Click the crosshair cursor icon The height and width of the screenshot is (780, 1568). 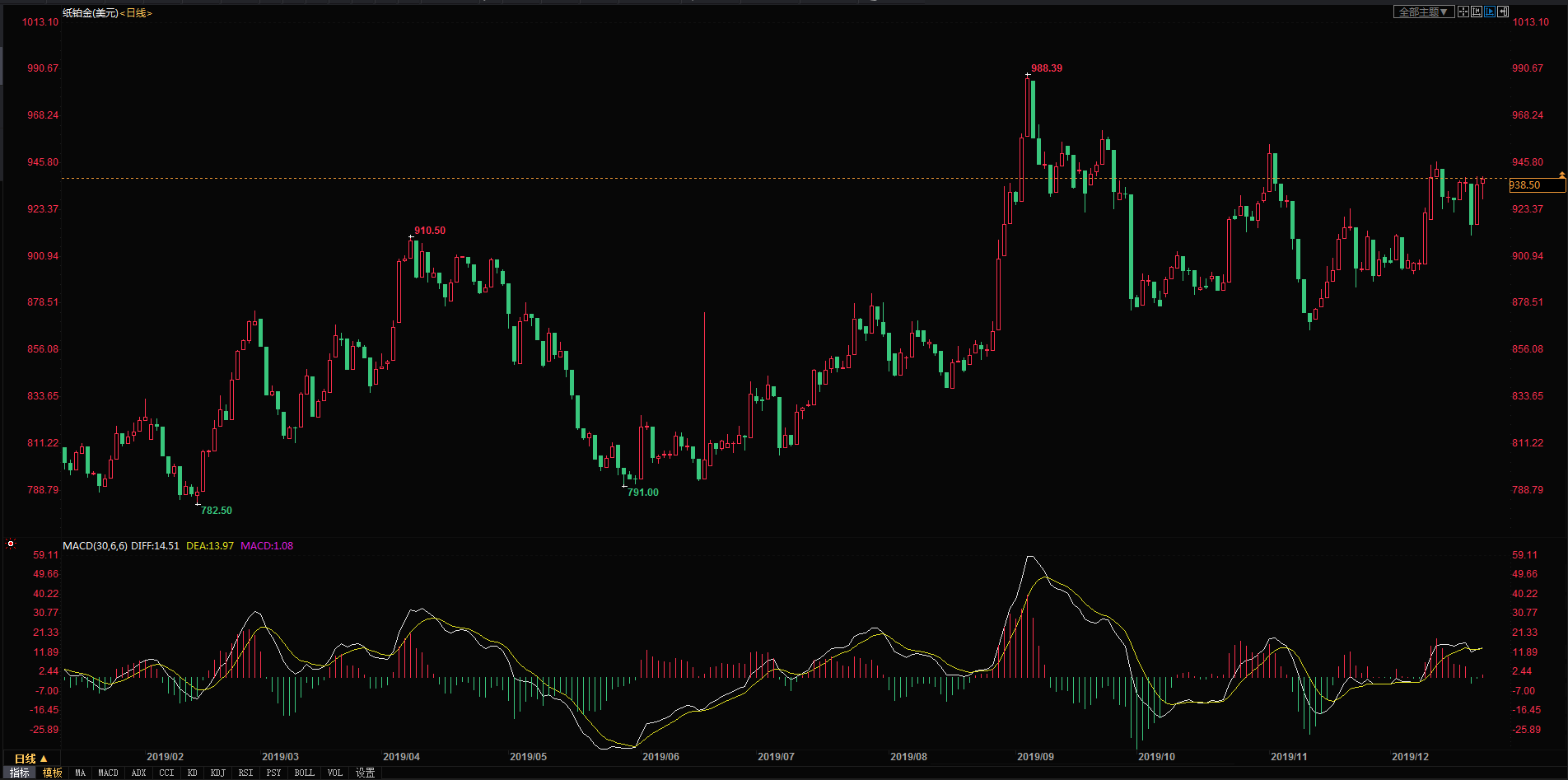(x=1463, y=12)
